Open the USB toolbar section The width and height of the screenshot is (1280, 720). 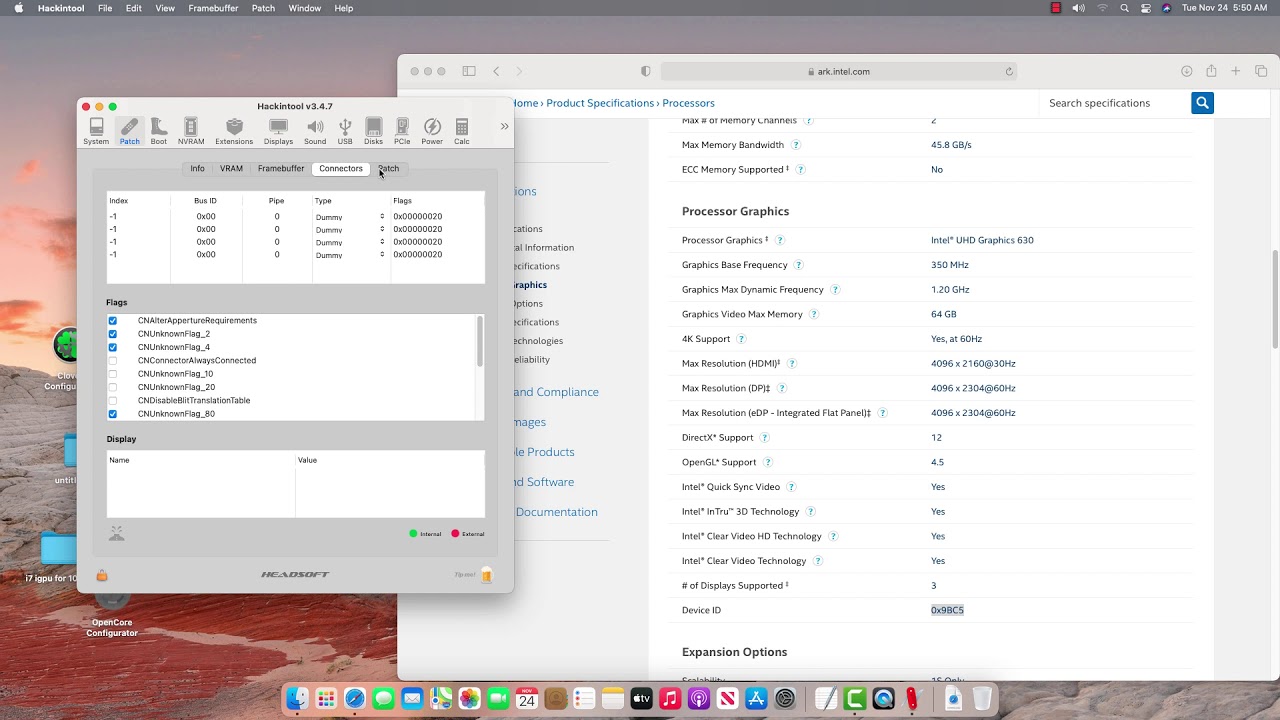[345, 131]
